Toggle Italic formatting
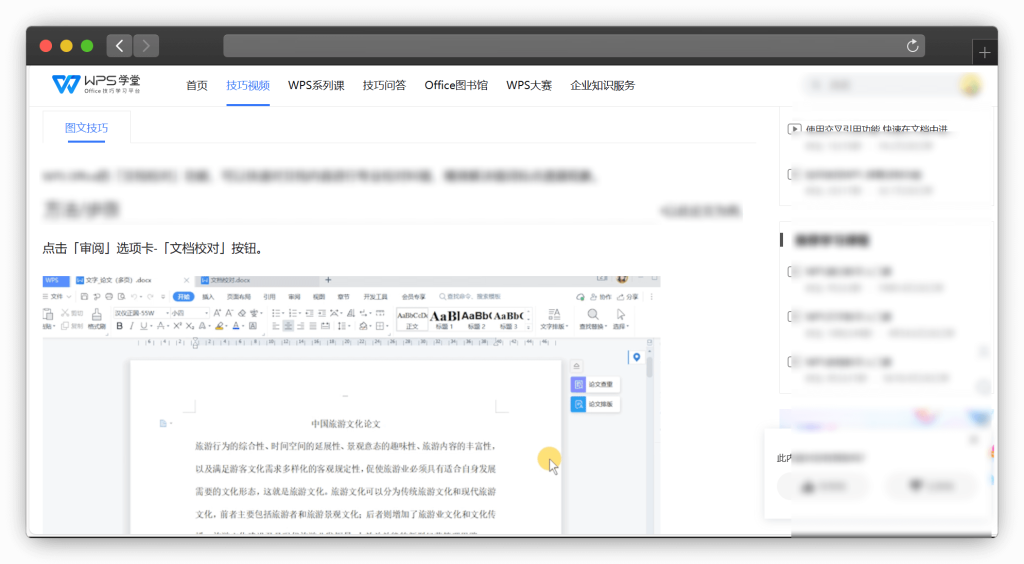 [131, 326]
